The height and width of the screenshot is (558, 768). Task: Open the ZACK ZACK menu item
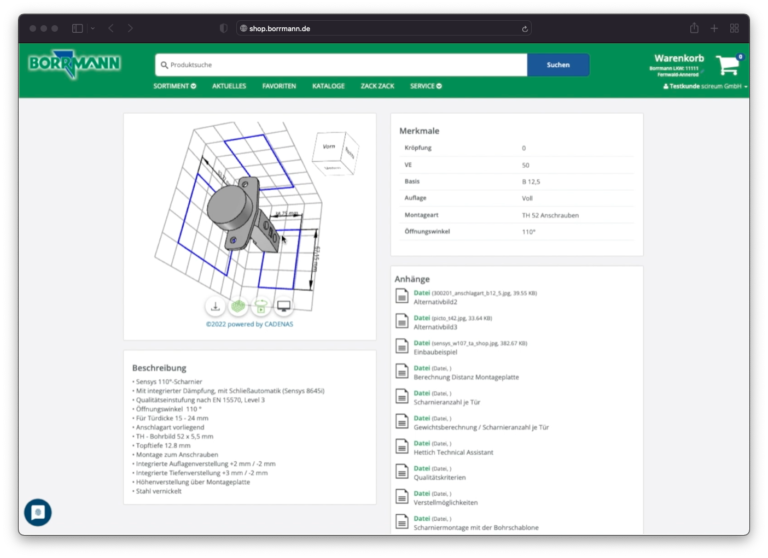click(x=377, y=86)
